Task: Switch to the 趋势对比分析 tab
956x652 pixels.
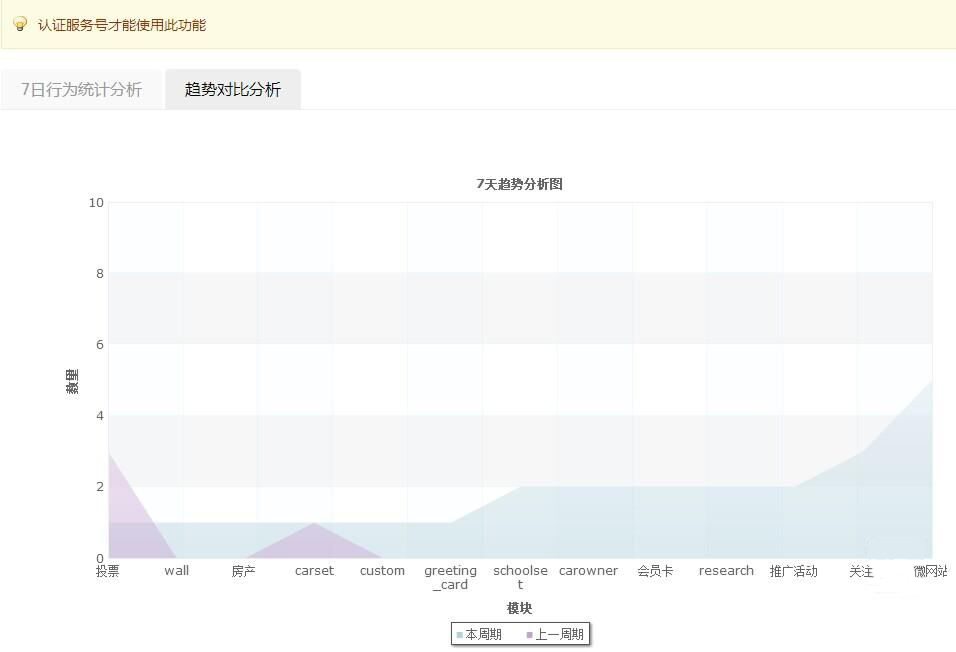Action: point(233,90)
